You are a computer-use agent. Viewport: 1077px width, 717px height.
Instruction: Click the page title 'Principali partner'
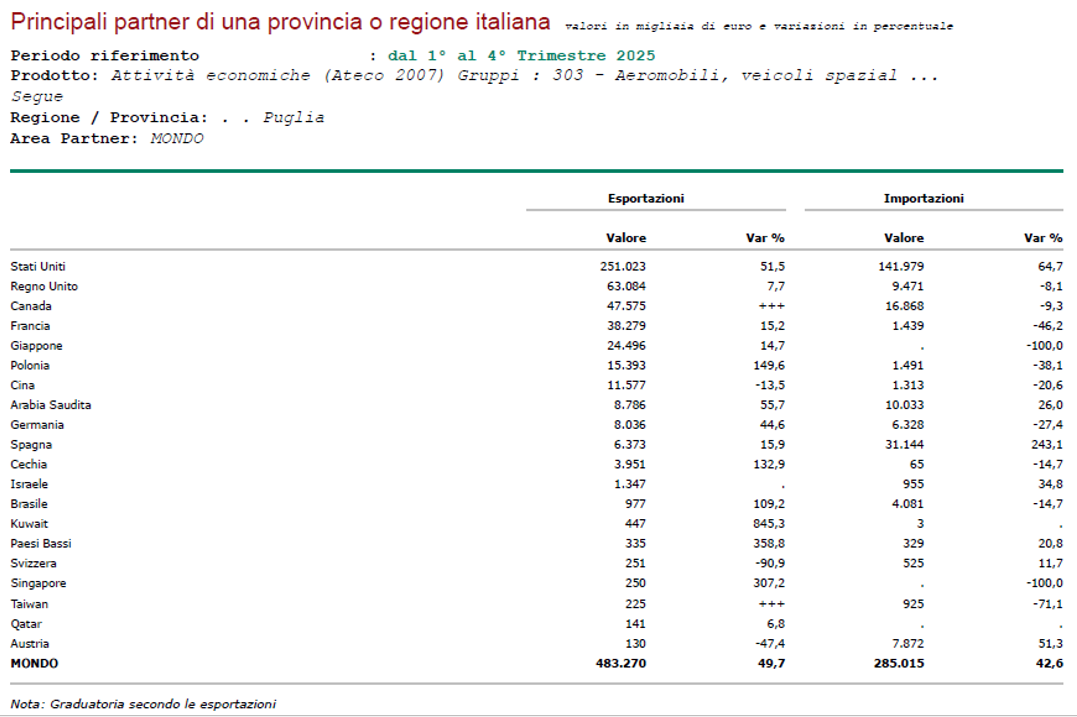click(x=280, y=22)
